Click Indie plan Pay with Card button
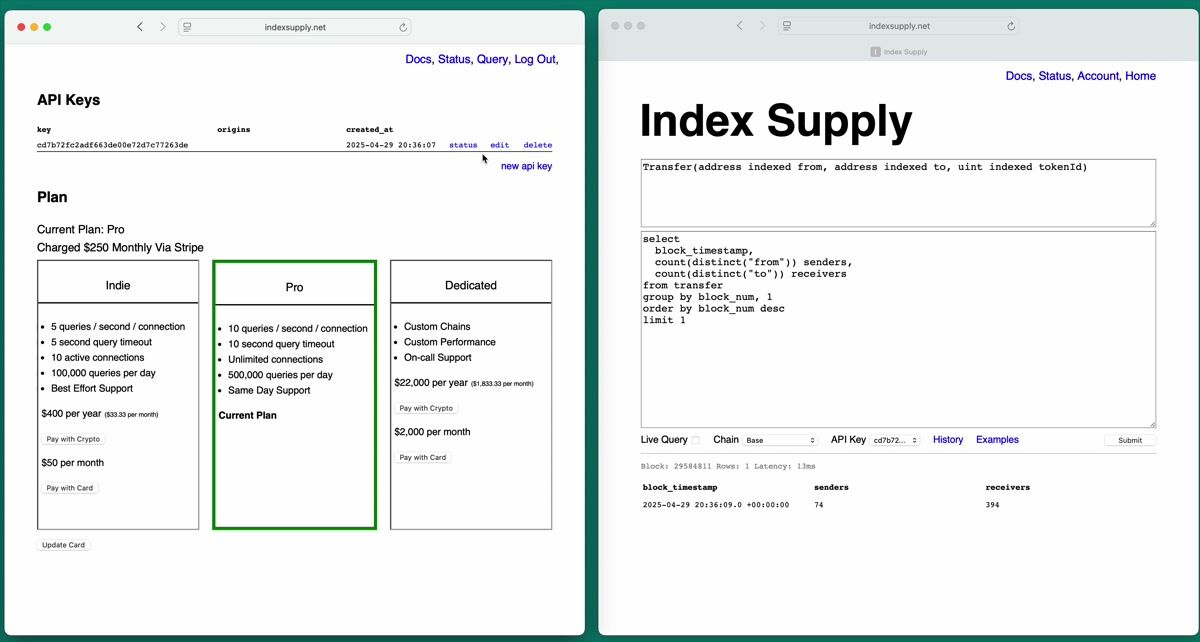Viewport: 1200px width, 642px height. (x=70, y=488)
